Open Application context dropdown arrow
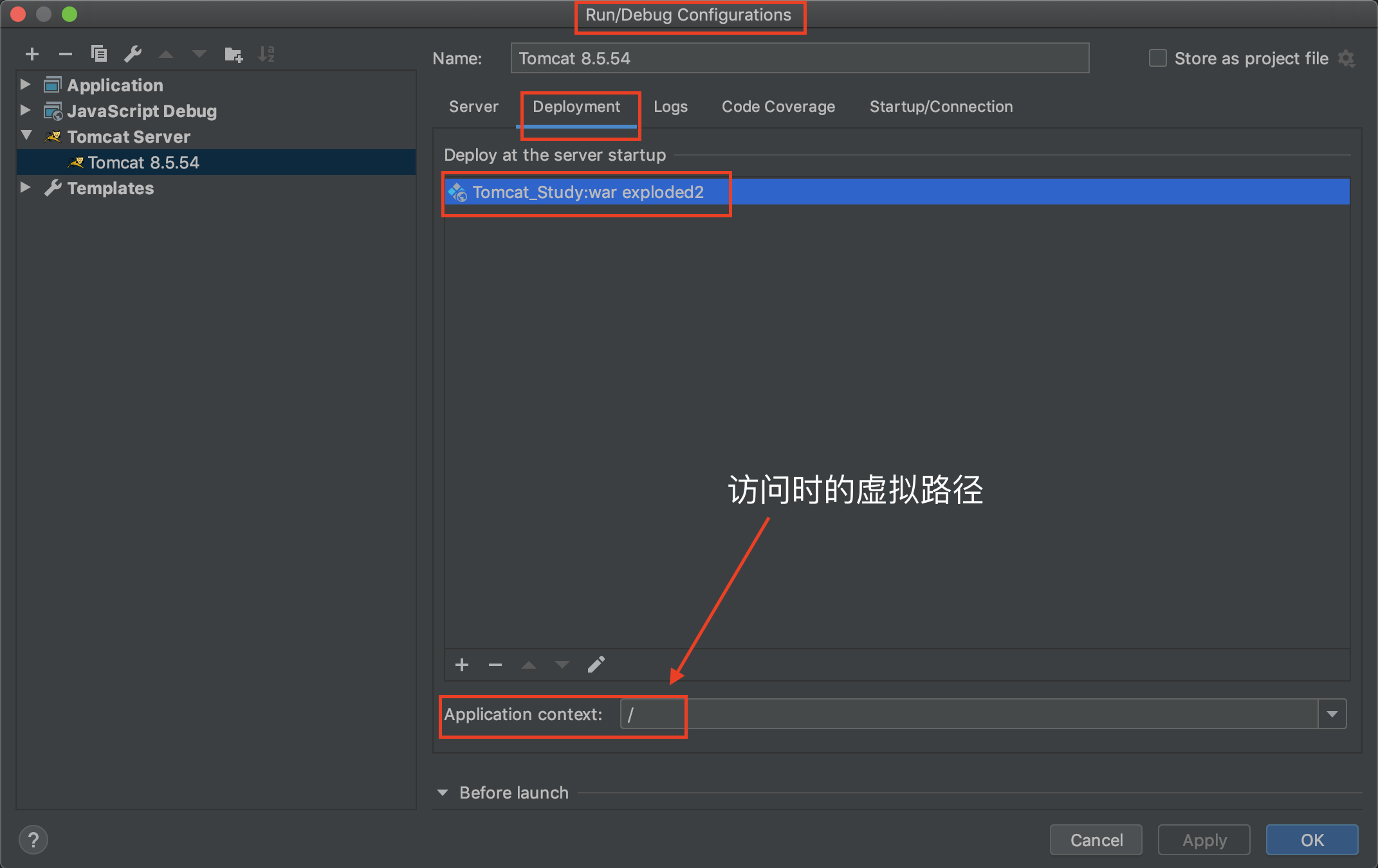Viewport: 1378px width, 868px height. coord(1332,714)
